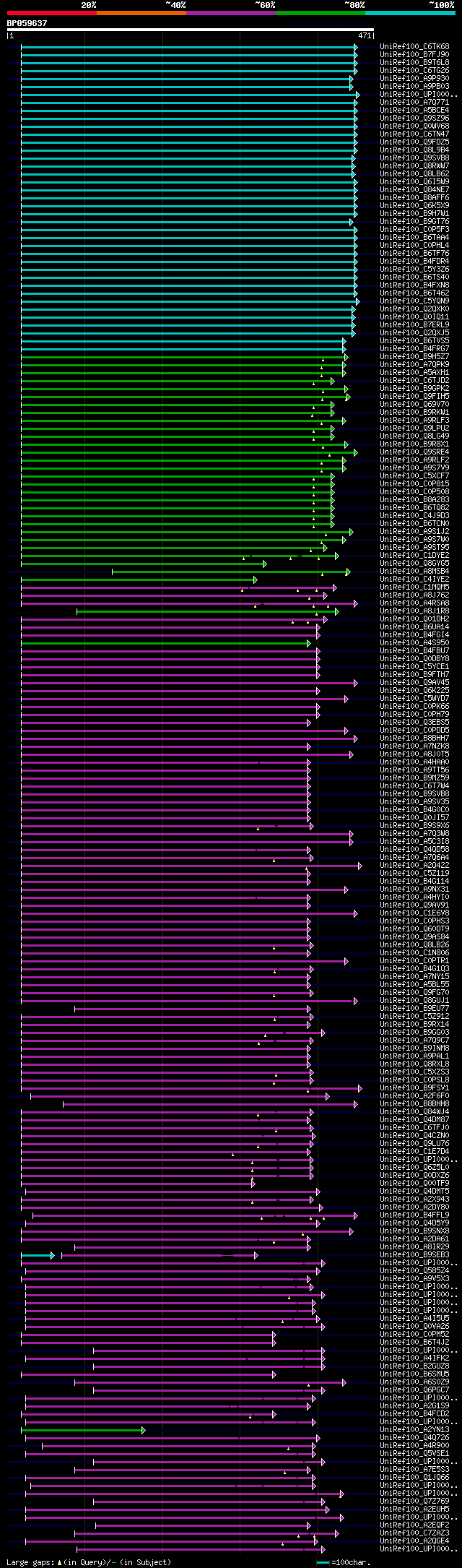Click the green alignment bar for UniRef100_Q9SRE4
The height and width of the screenshot is (1568, 462).
tap(189, 452)
